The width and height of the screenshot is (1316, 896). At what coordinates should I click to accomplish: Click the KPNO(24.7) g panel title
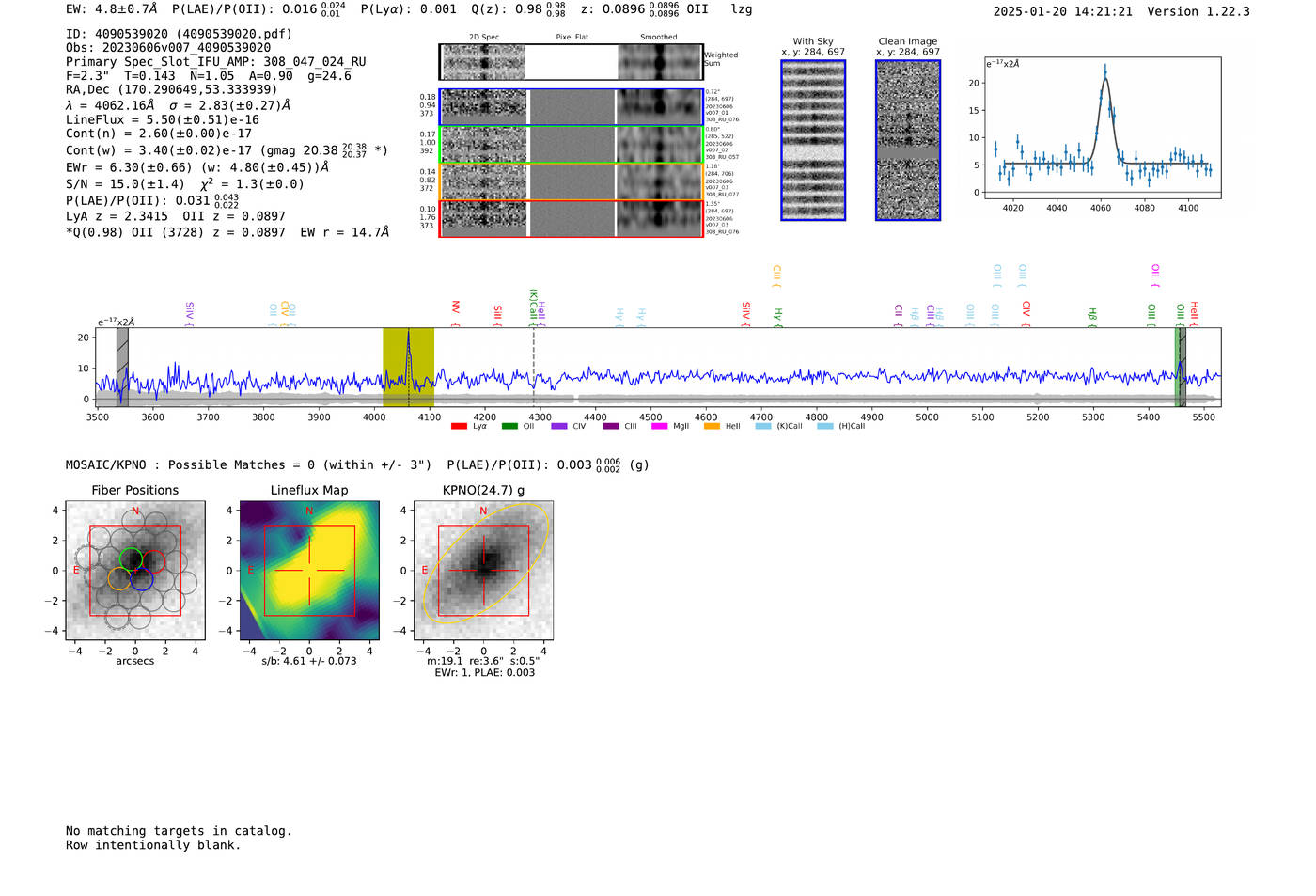(484, 490)
